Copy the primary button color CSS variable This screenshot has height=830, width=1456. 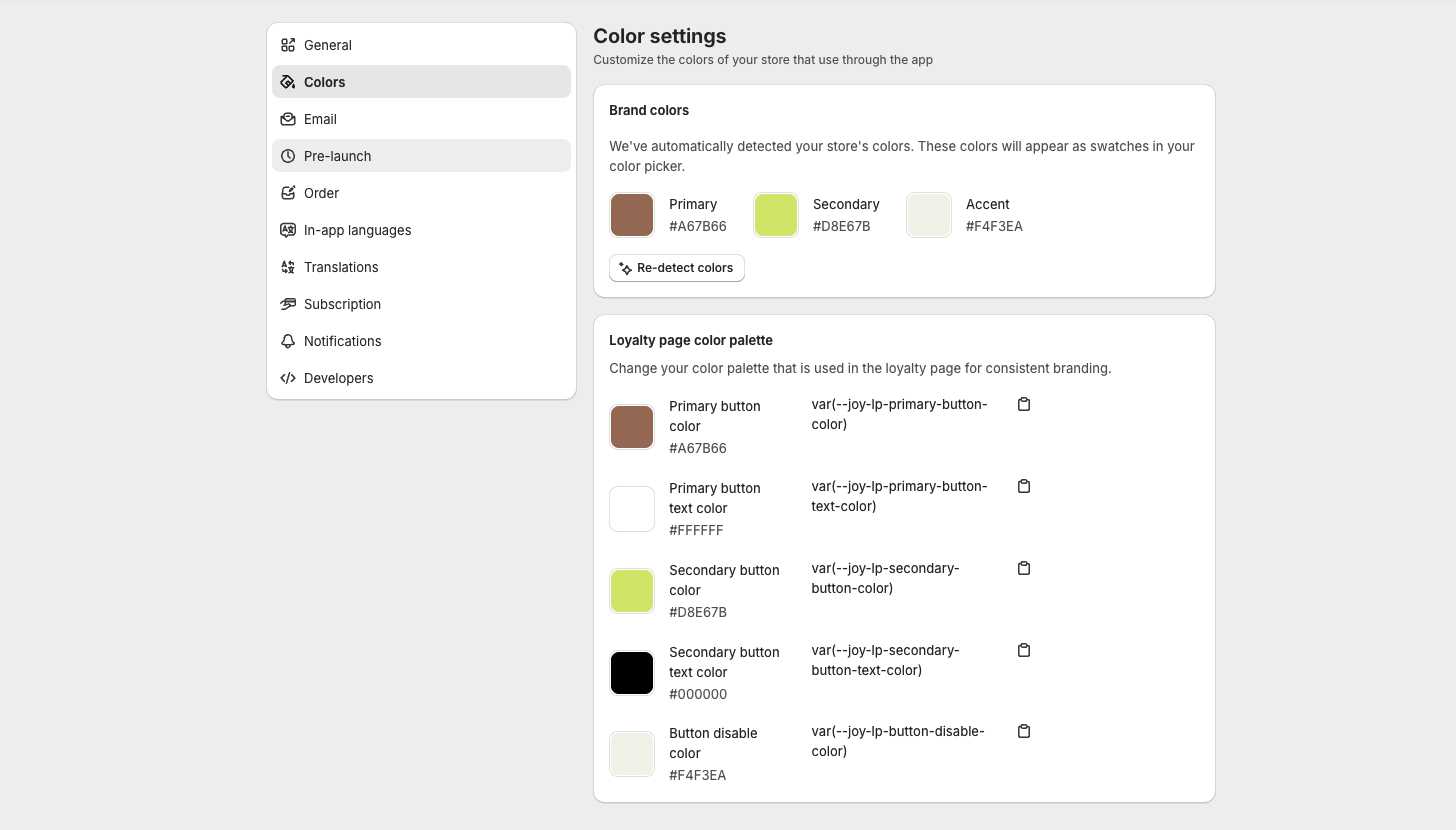(x=1023, y=404)
